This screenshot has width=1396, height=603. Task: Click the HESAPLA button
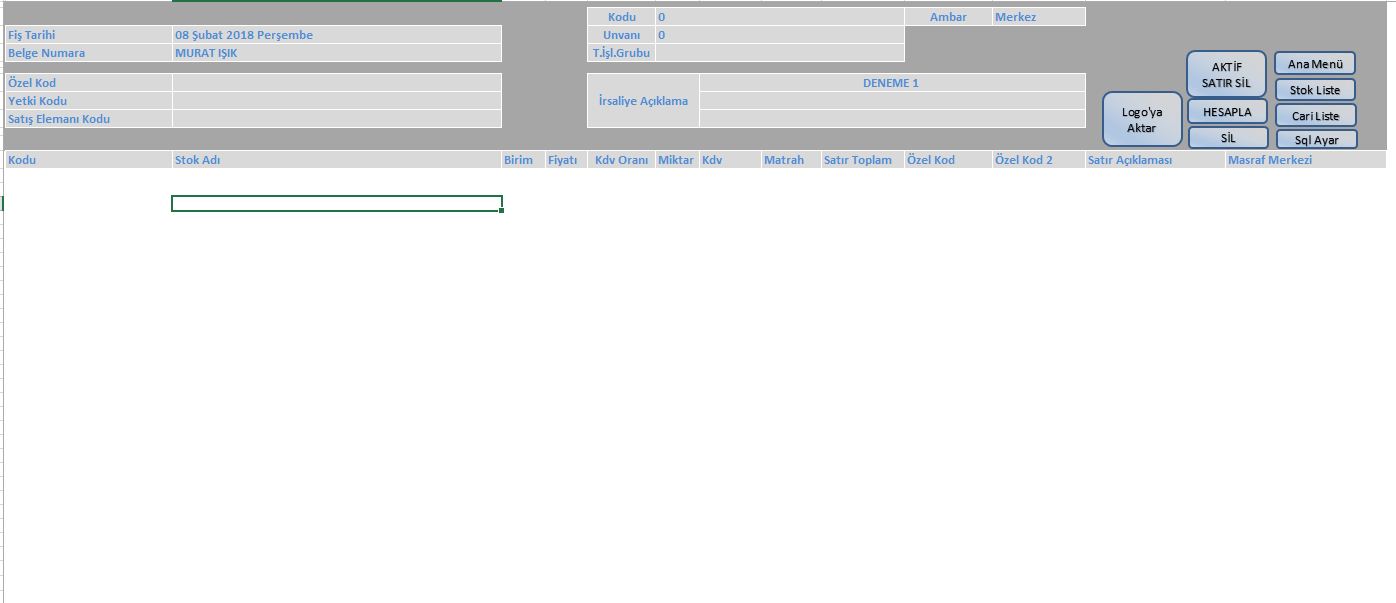1227,112
